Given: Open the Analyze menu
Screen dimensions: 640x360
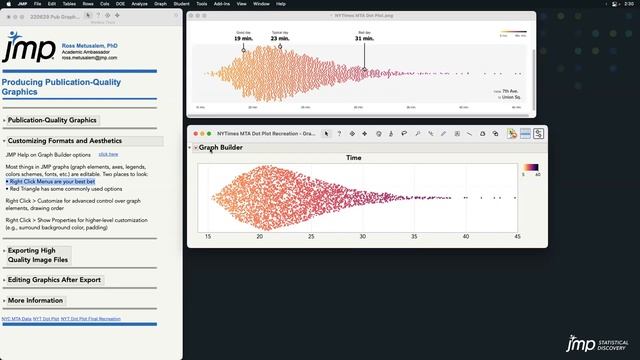Looking at the screenshot, I should coord(140,4).
